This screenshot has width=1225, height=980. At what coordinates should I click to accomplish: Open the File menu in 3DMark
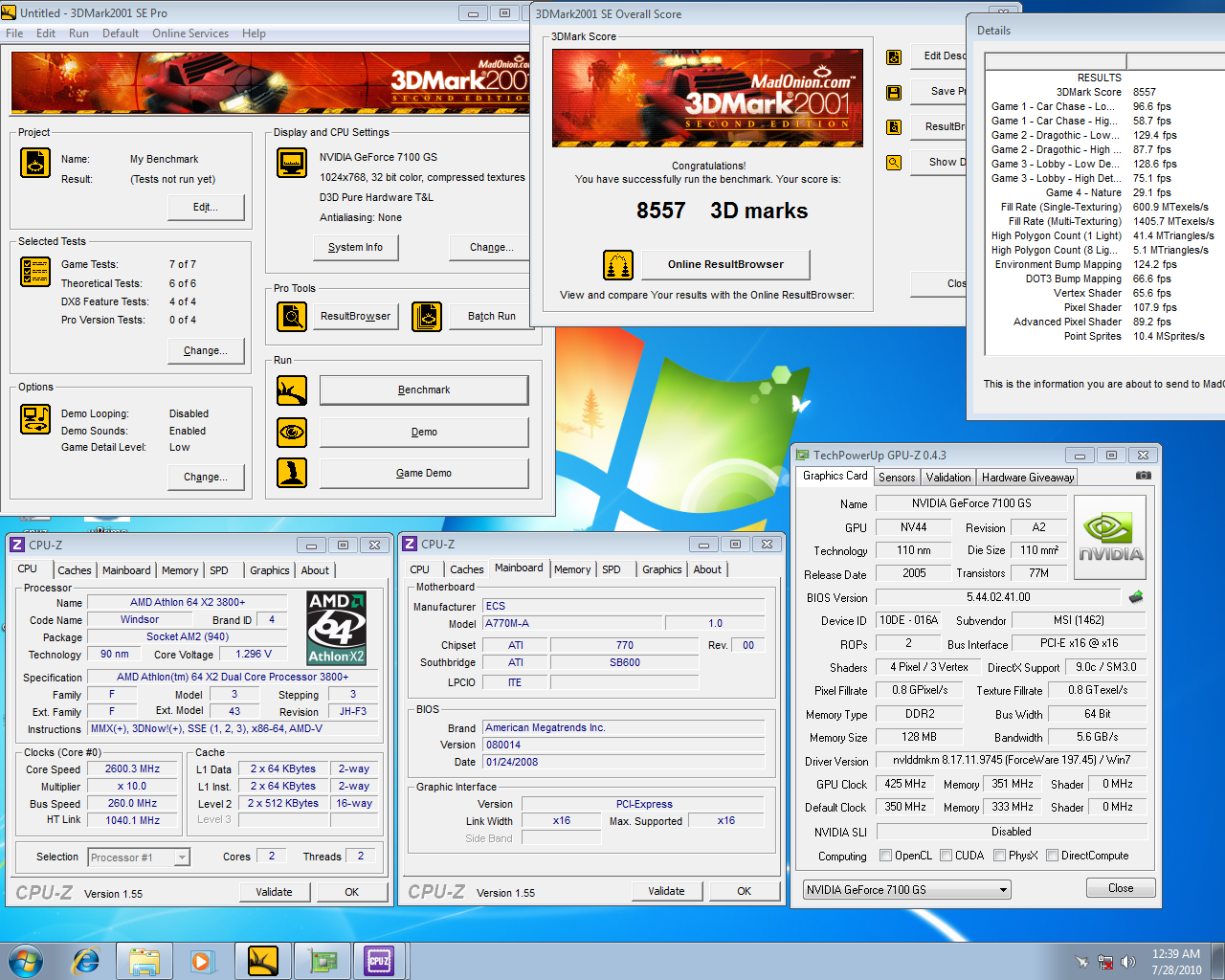coord(14,33)
